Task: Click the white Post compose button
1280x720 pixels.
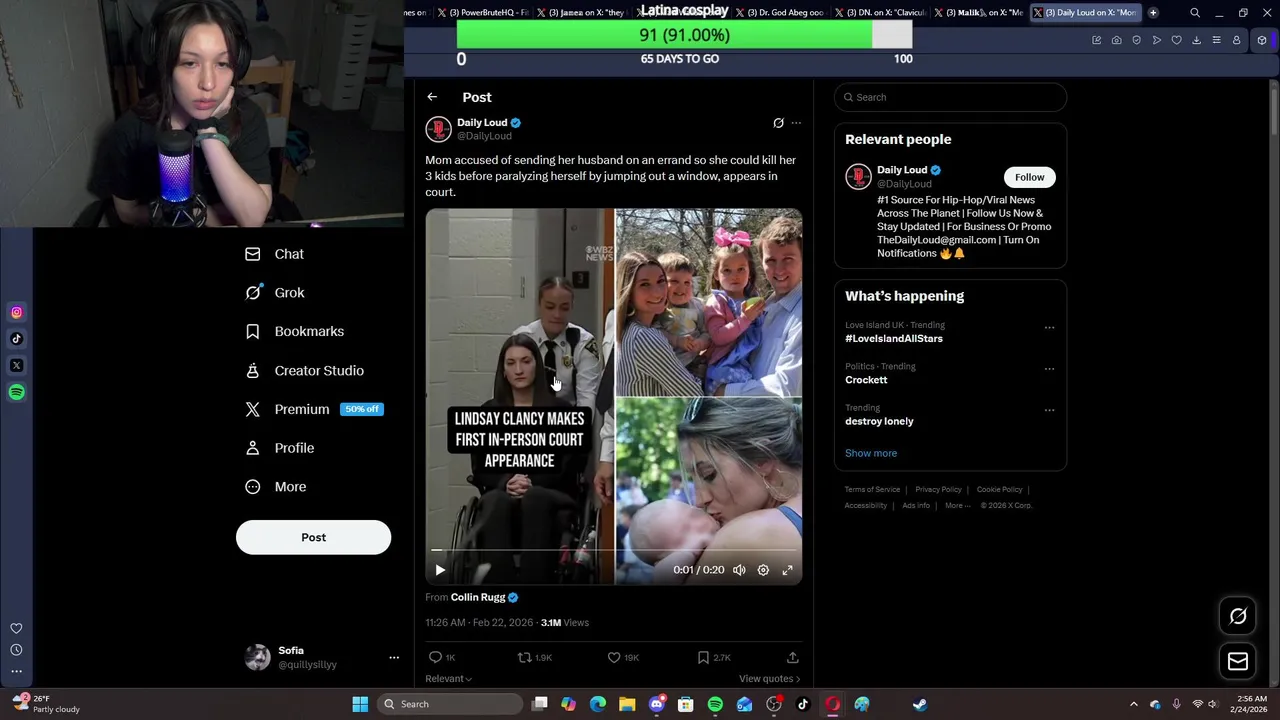Action: point(313,537)
